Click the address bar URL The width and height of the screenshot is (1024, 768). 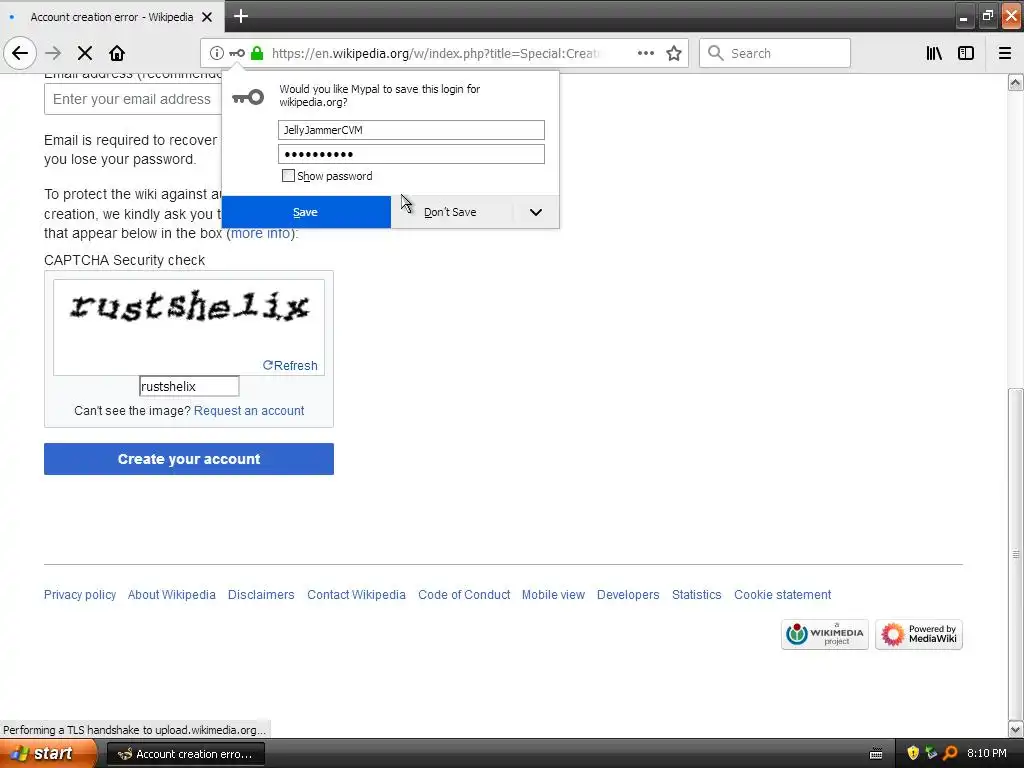click(x=434, y=54)
